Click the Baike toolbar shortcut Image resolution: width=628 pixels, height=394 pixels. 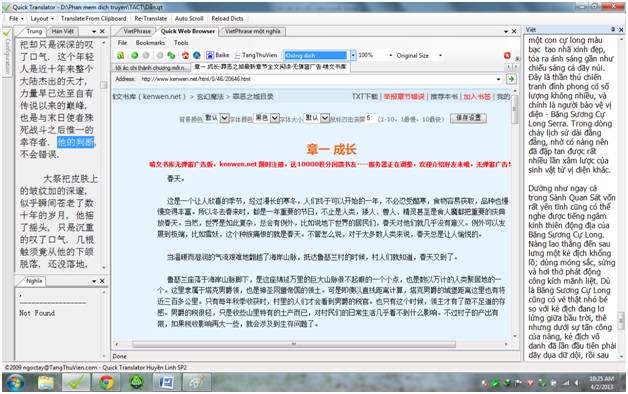point(218,55)
